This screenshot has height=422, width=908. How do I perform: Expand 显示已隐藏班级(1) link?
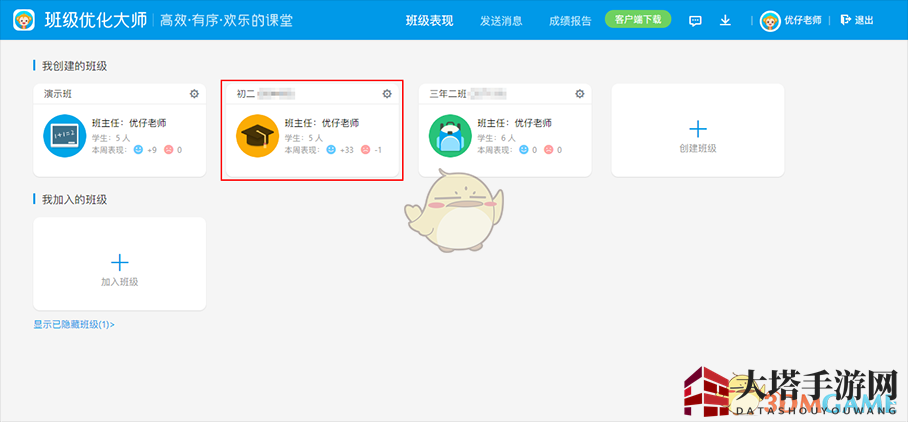coord(74,325)
